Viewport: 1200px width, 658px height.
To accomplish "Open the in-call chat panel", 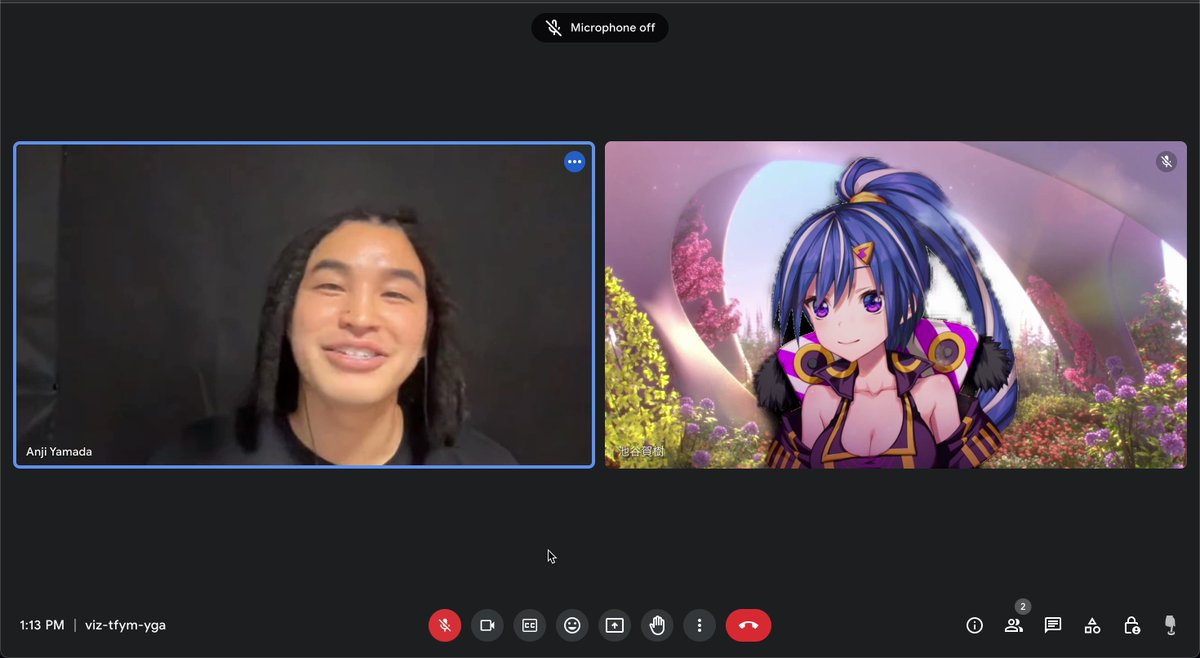I will 1053,625.
